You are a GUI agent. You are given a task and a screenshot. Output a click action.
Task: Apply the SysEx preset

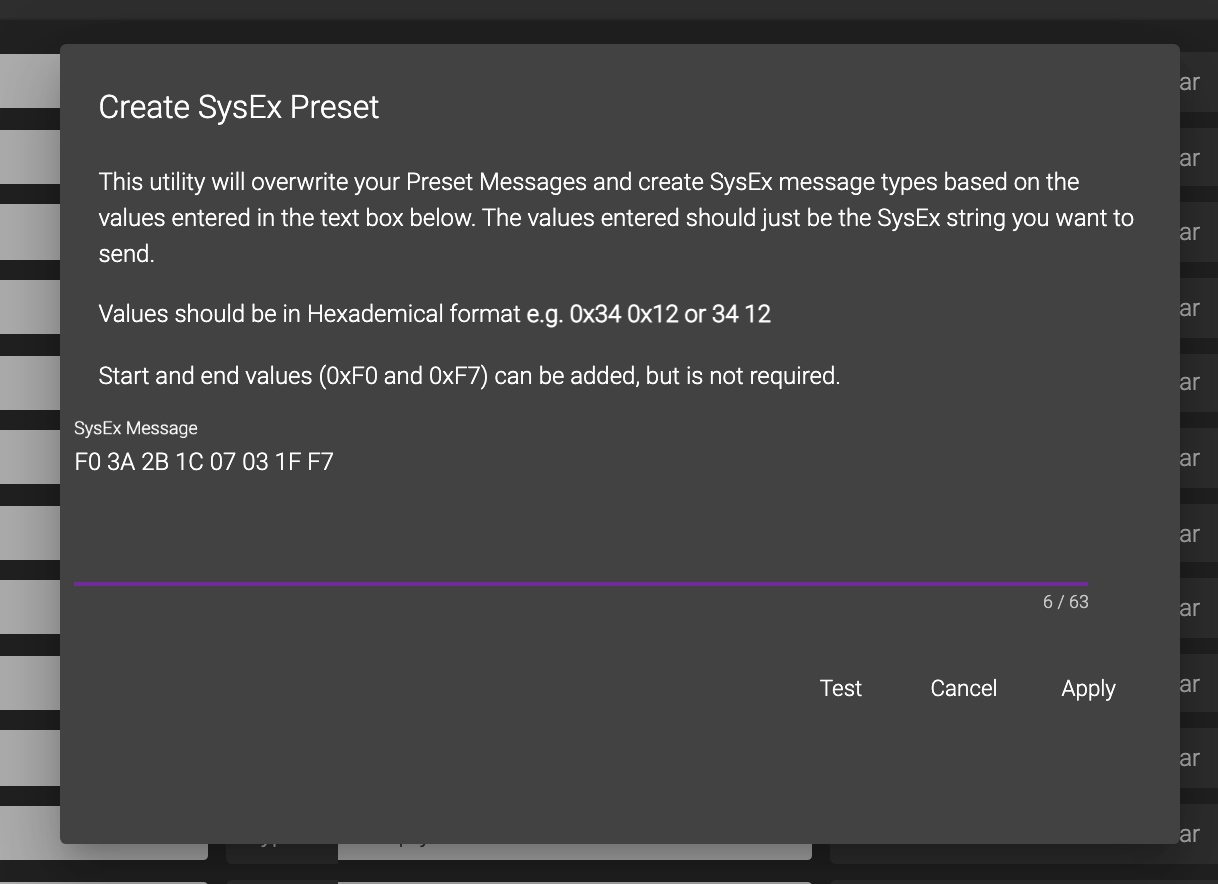(1088, 688)
